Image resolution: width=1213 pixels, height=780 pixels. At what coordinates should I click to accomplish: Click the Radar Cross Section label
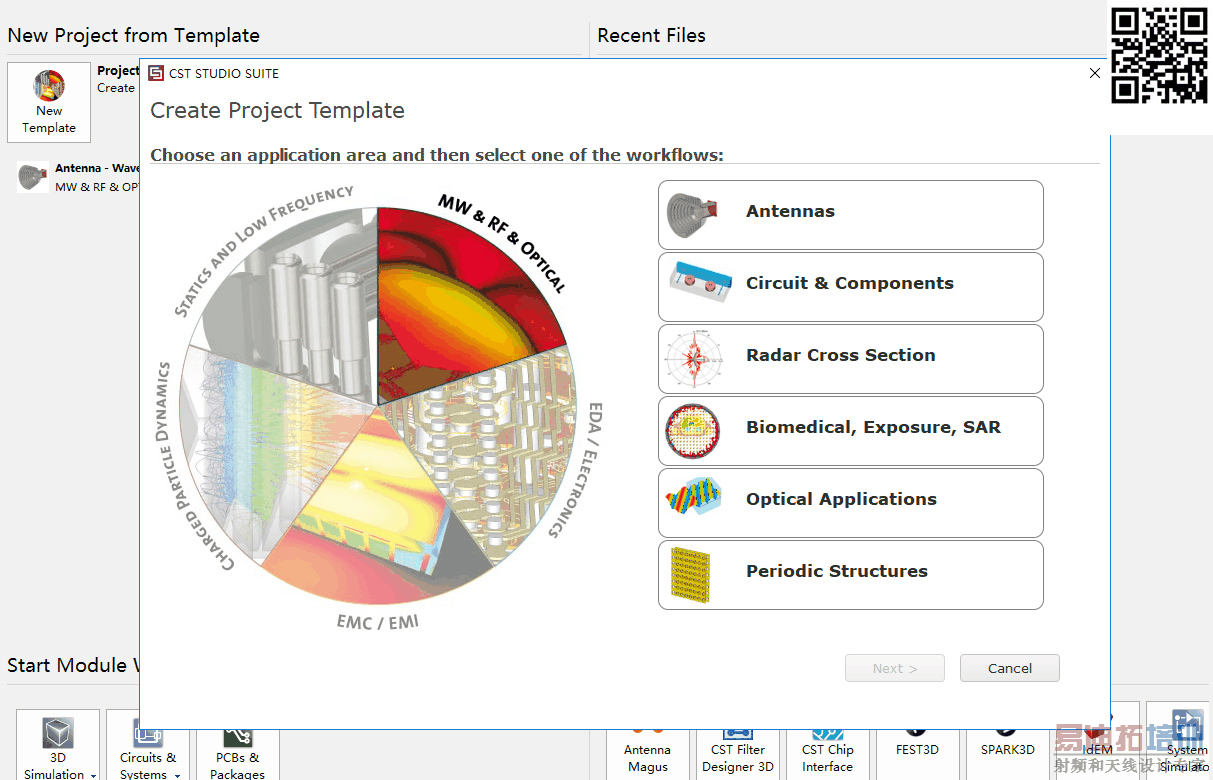(x=841, y=356)
